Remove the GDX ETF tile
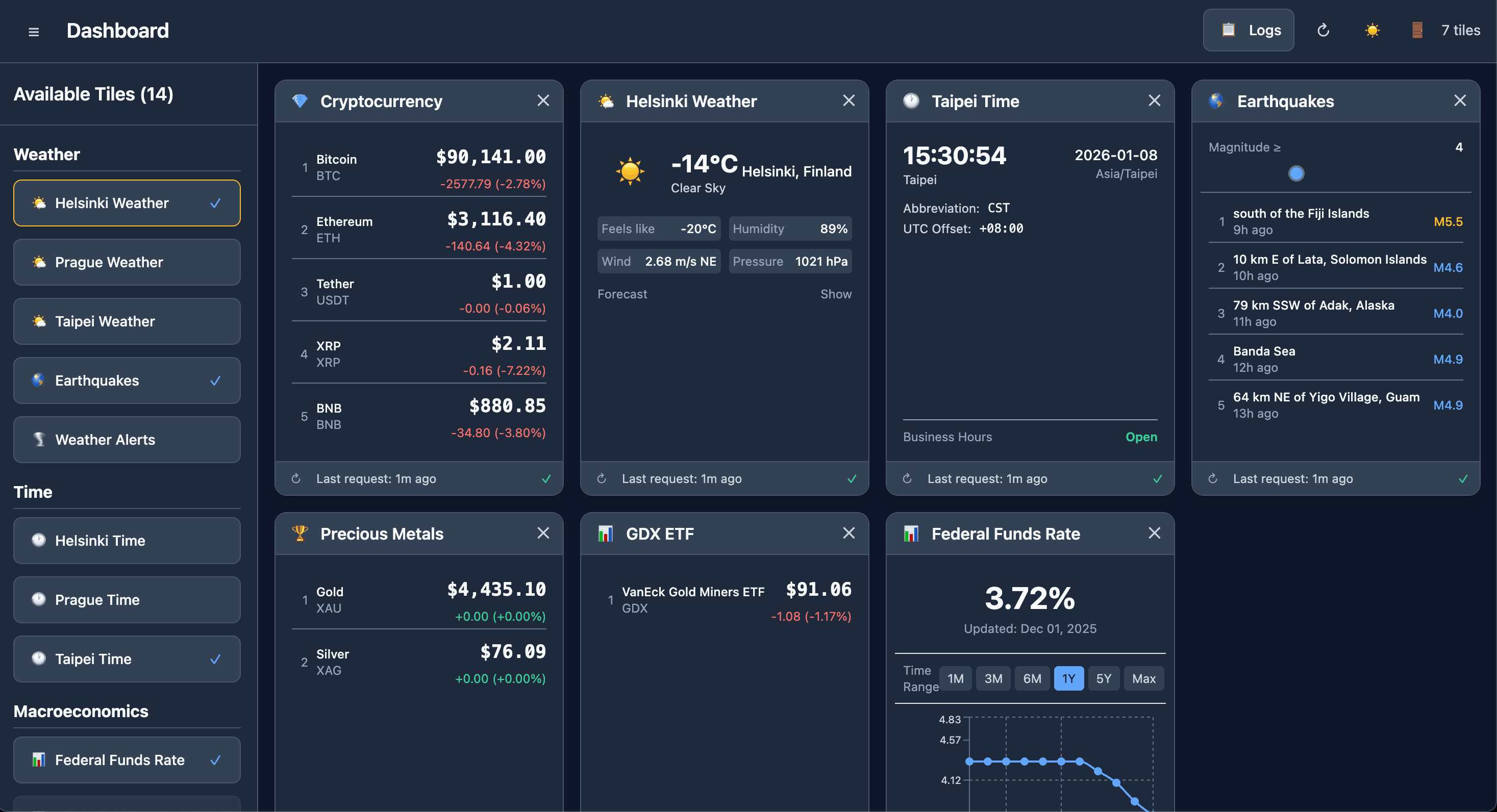 (x=849, y=532)
